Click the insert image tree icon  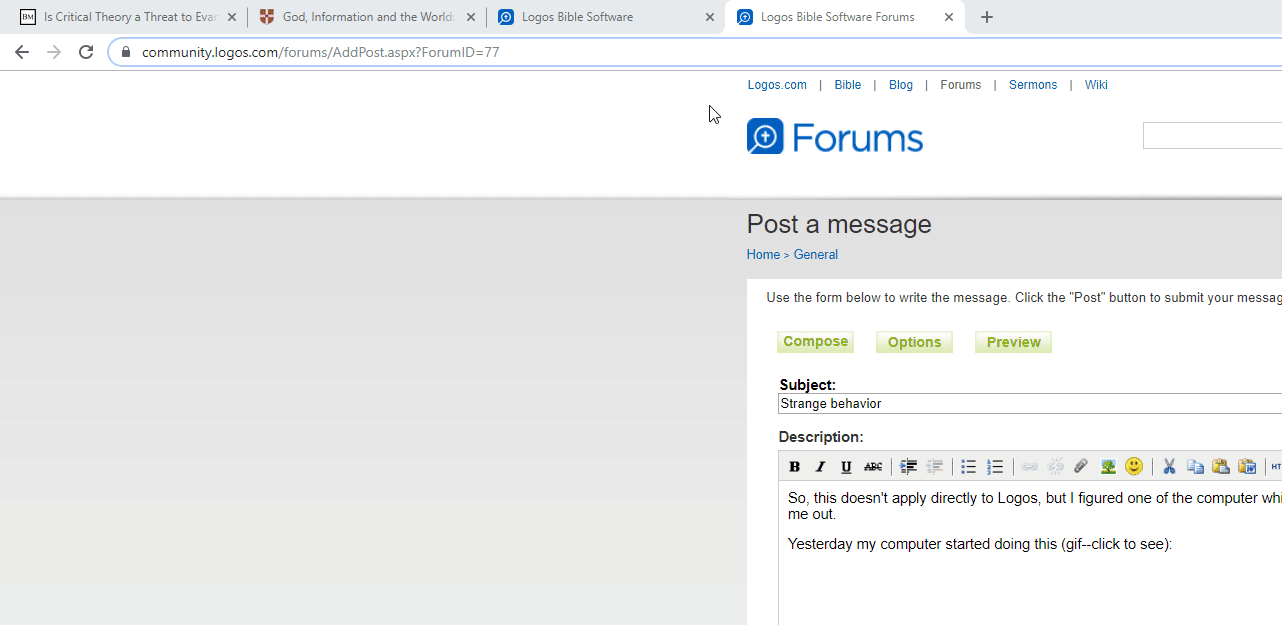click(1108, 467)
